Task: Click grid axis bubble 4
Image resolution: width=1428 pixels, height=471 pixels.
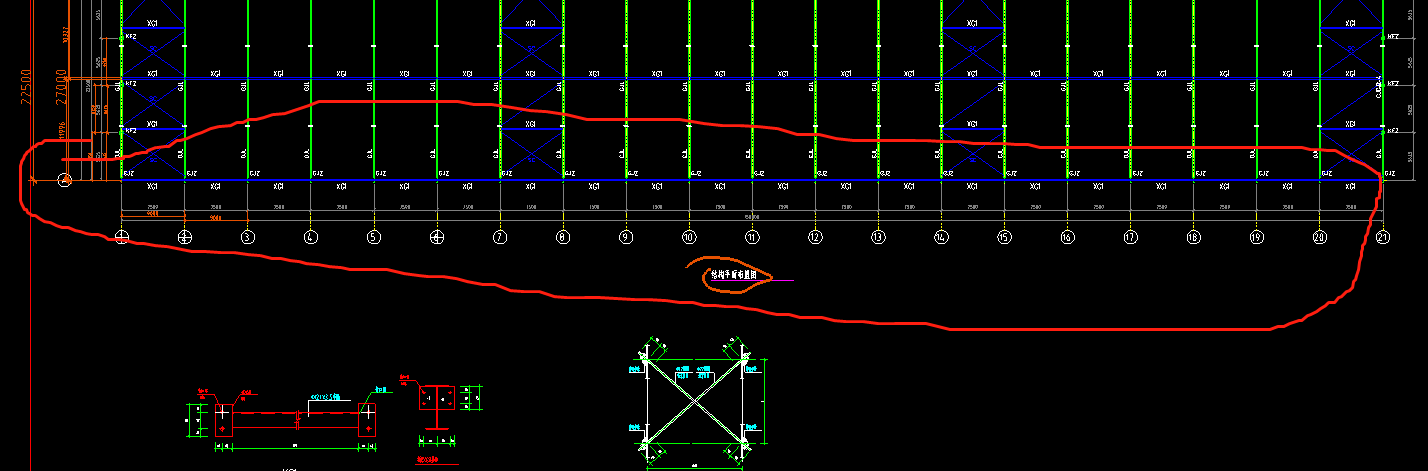Action: click(311, 237)
